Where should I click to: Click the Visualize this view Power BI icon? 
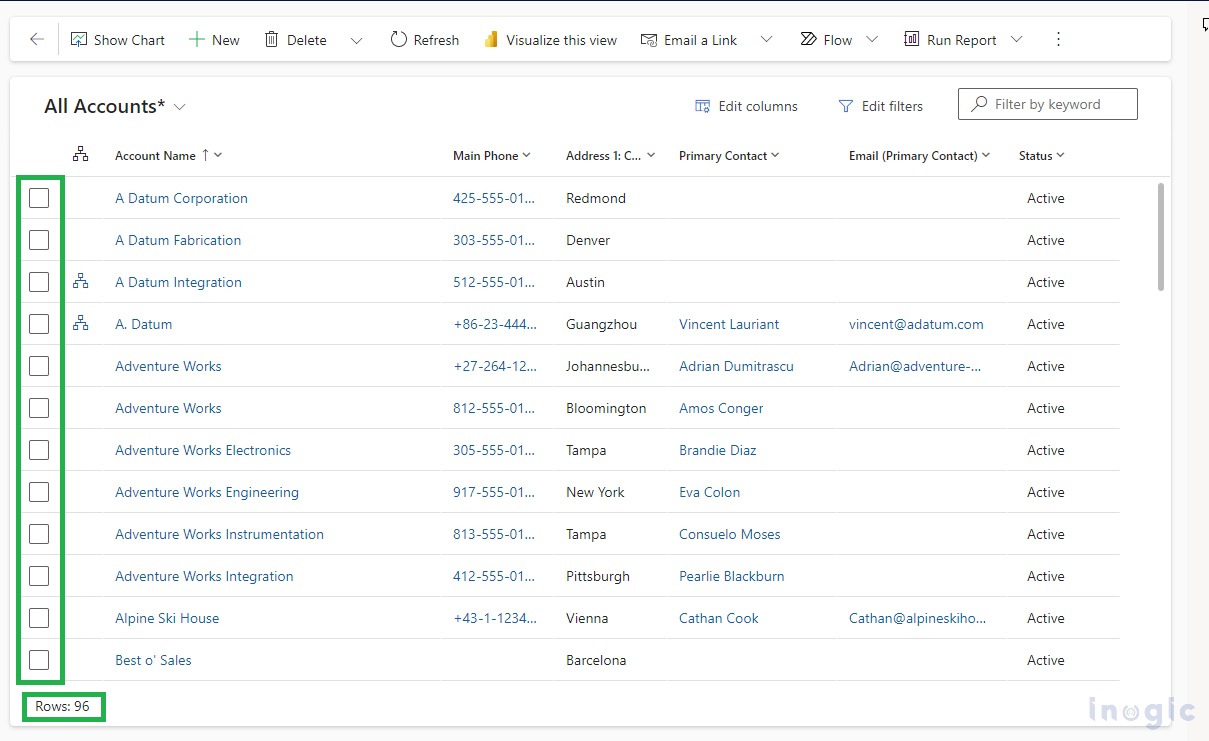click(x=491, y=40)
